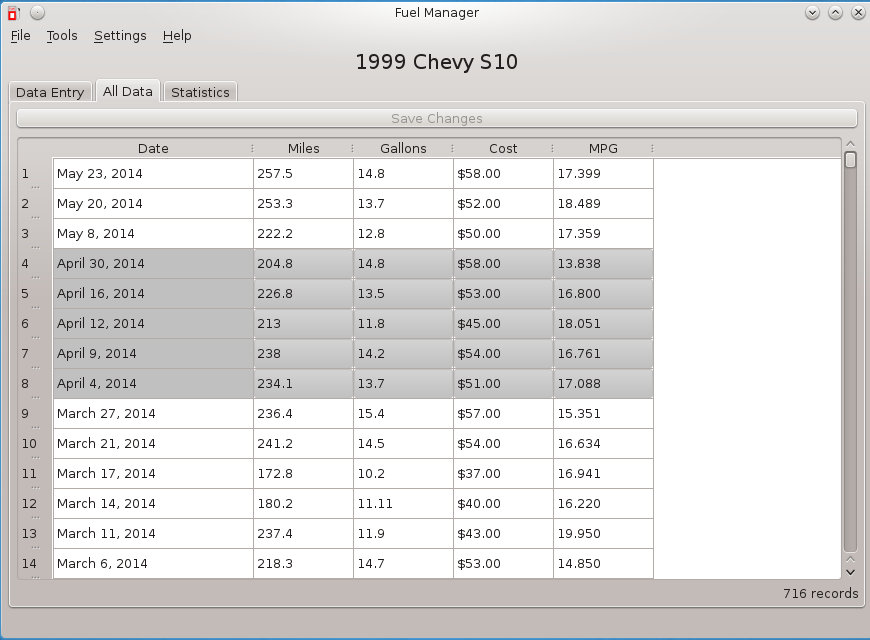This screenshot has height=640, width=870.
Task: Click the date cell 'March 27, 2014'
Action: (153, 414)
